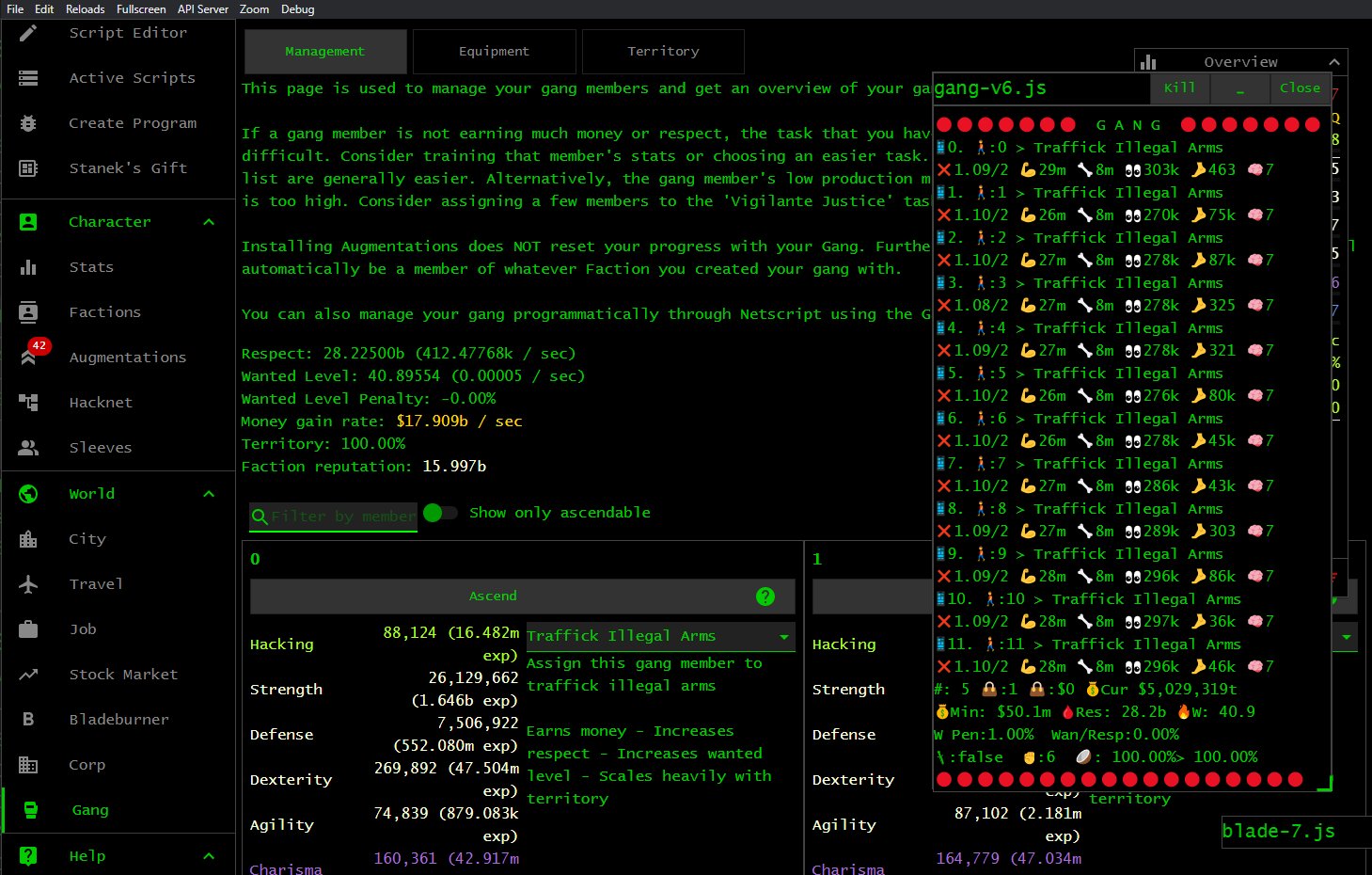Viewport: 1372px width, 875px height.
Task: Open the Zoom menu
Action: 254,9
